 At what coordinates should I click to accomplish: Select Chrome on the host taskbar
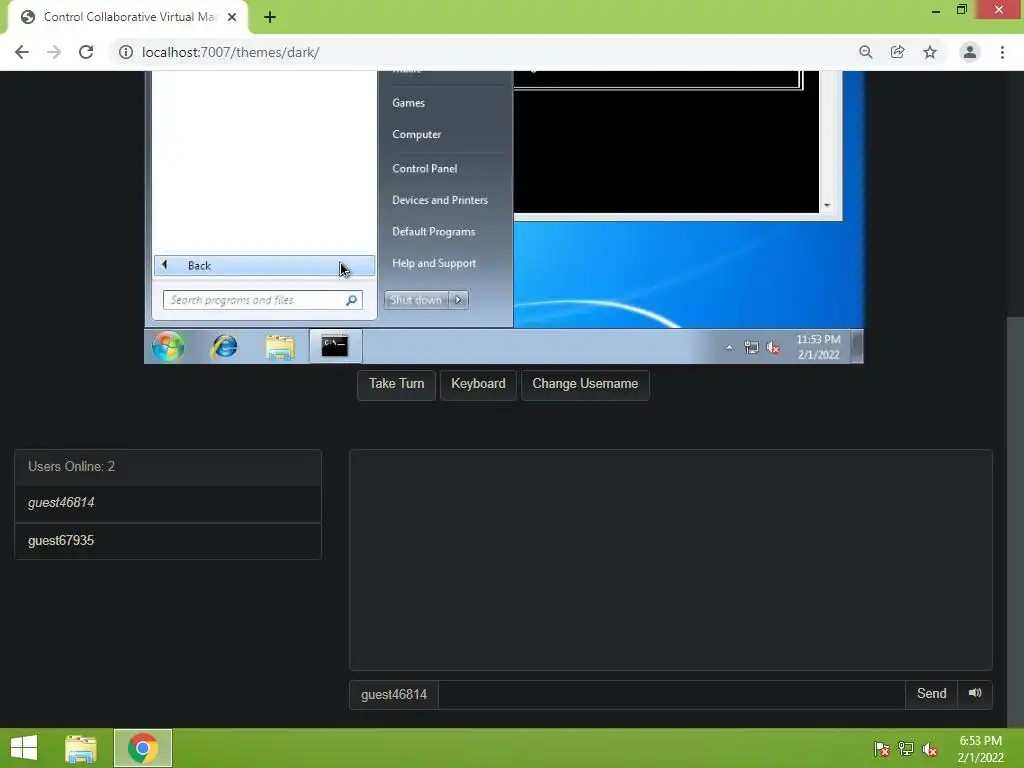coord(143,748)
